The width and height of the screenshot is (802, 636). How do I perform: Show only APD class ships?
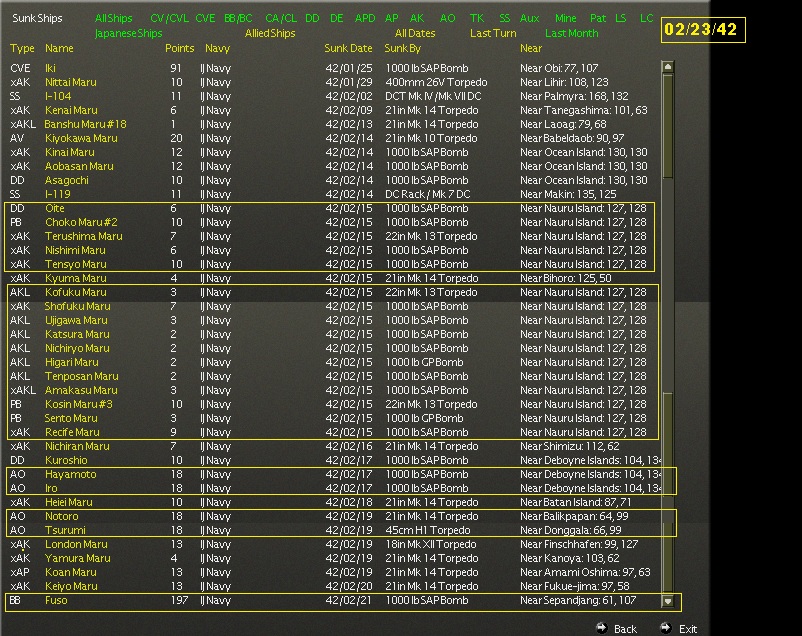[365, 18]
